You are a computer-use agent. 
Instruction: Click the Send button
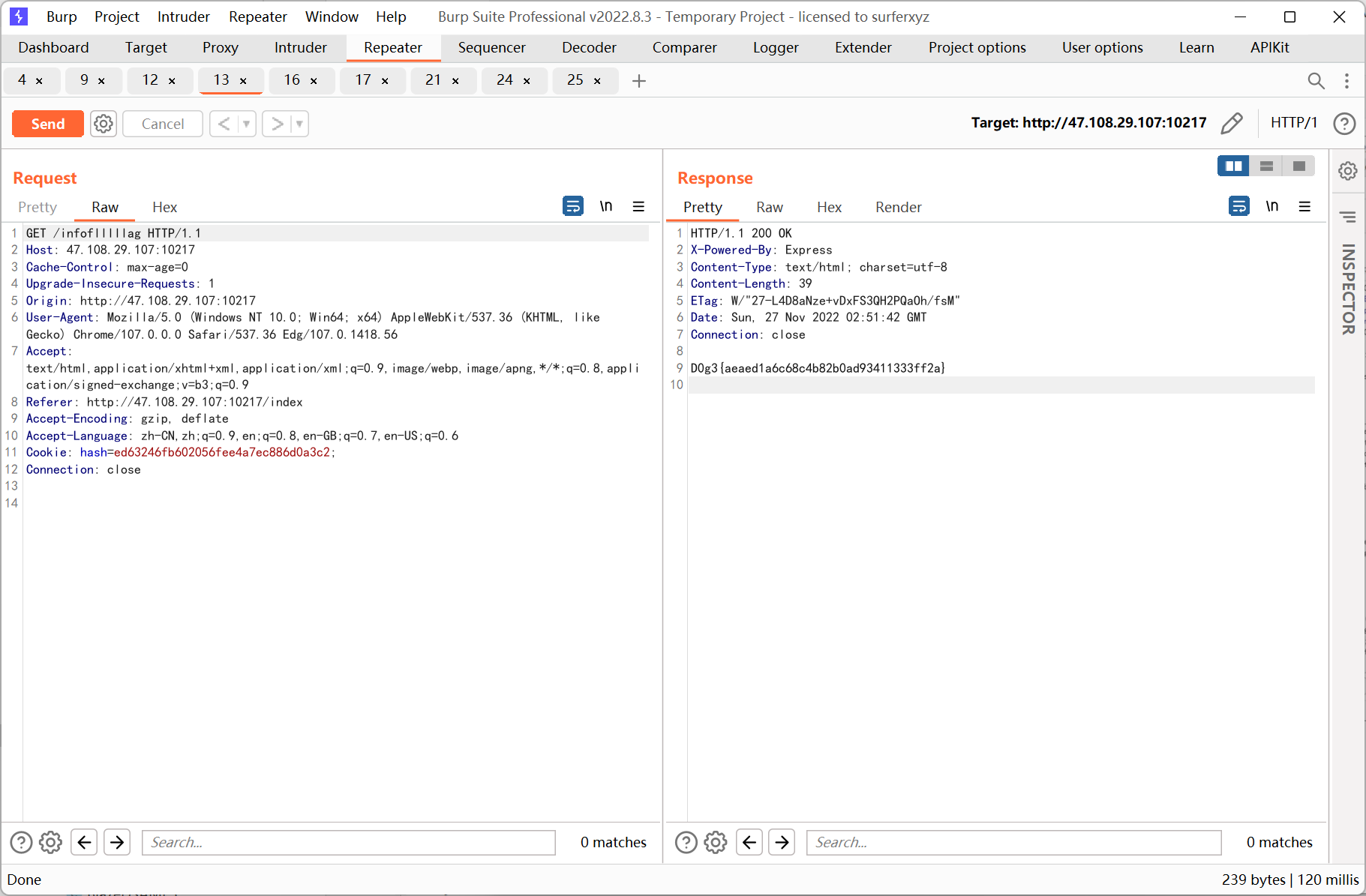[x=48, y=124]
